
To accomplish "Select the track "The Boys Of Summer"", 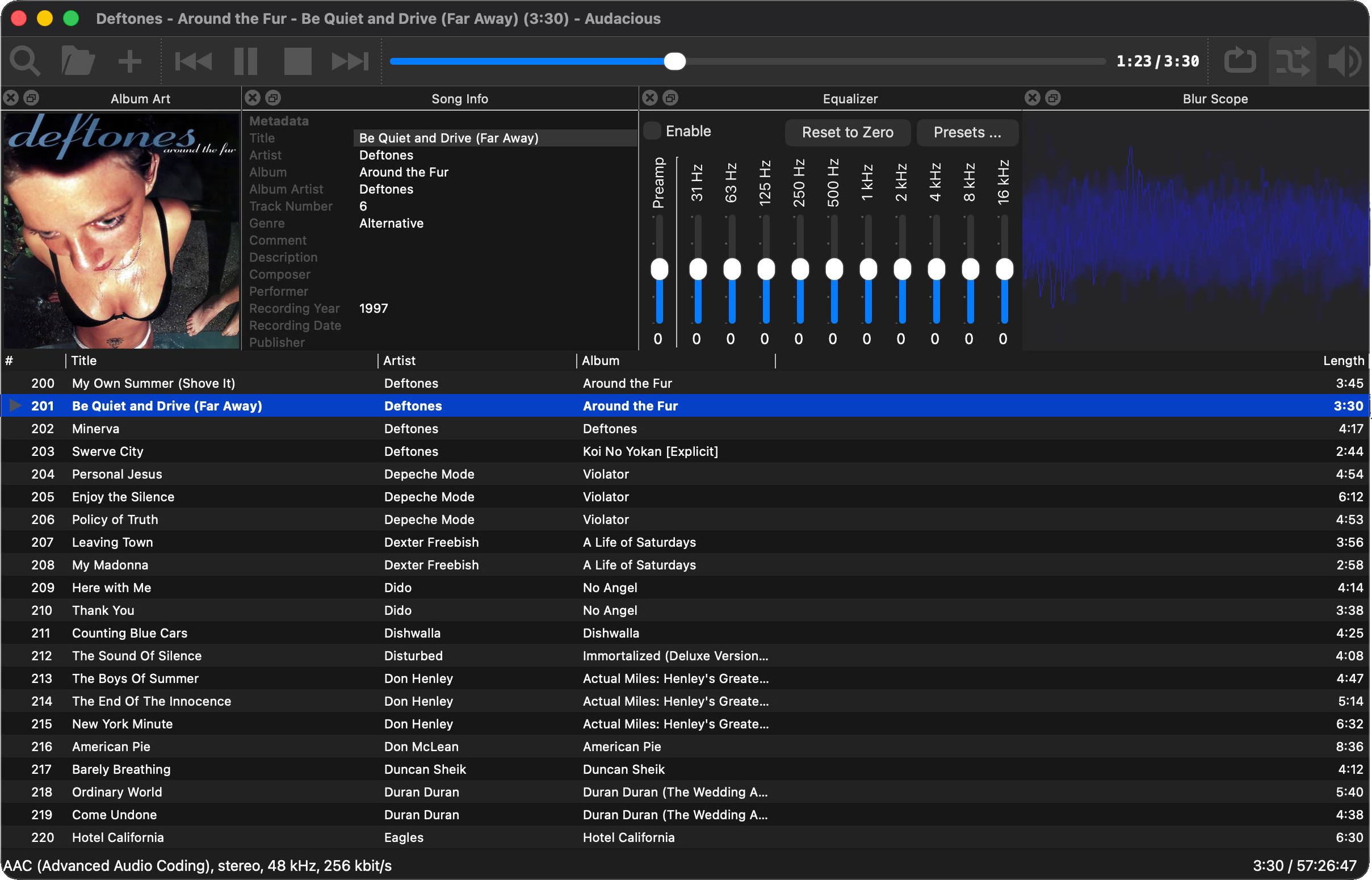I will tap(685, 679).
